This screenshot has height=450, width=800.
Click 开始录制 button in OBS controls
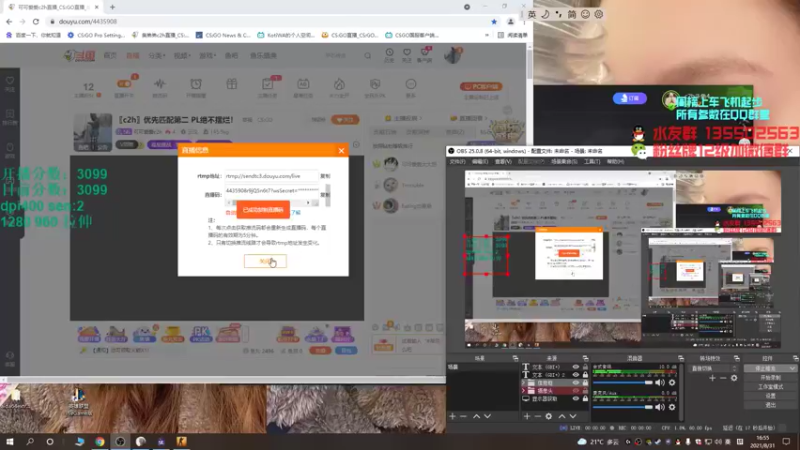click(x=770, y=378)
